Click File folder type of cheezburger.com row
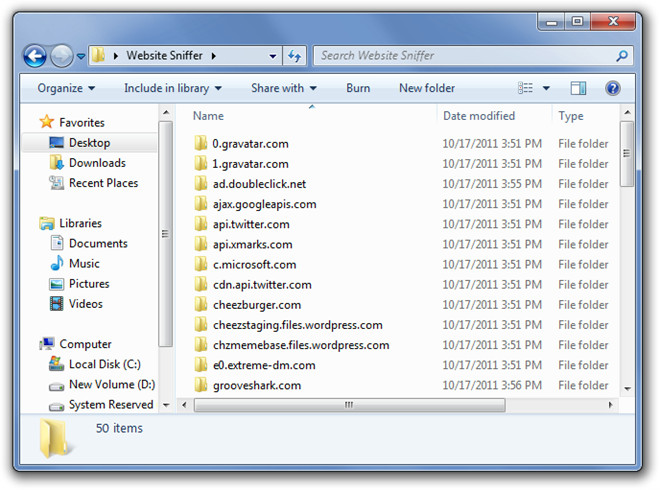 [x=583, y=305]
